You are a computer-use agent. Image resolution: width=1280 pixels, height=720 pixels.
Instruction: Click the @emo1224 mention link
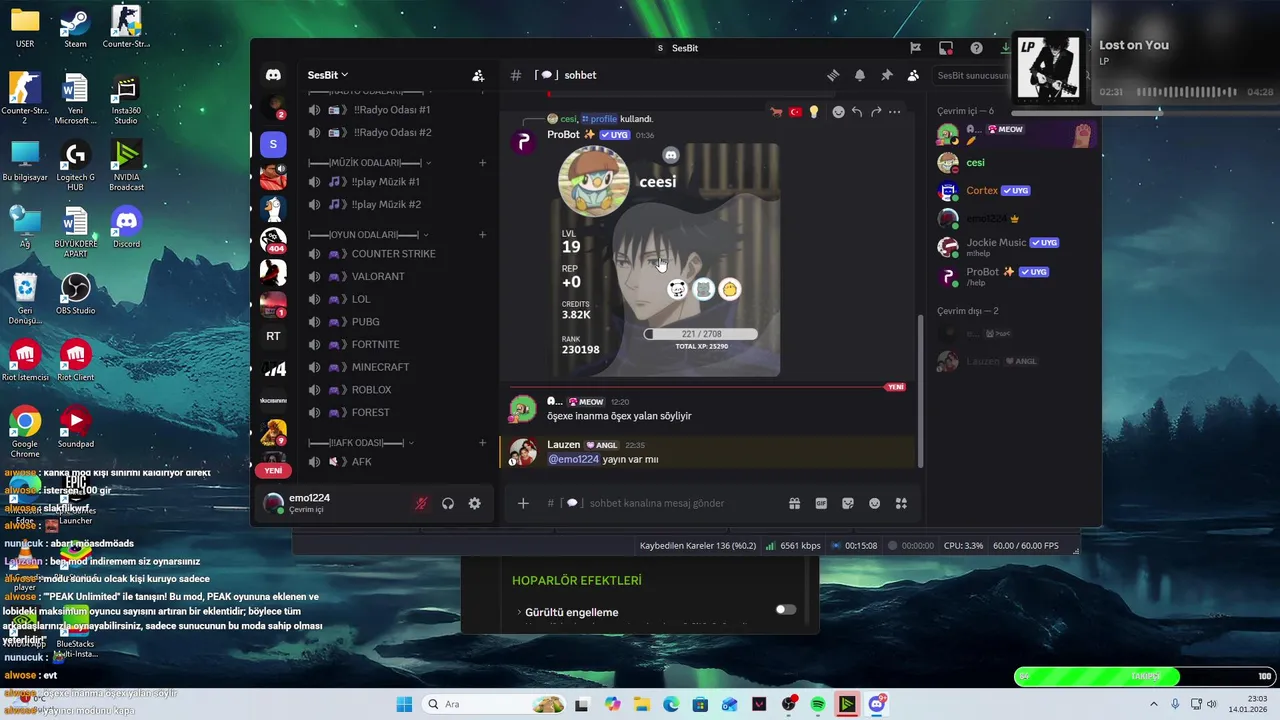point(573,460)
